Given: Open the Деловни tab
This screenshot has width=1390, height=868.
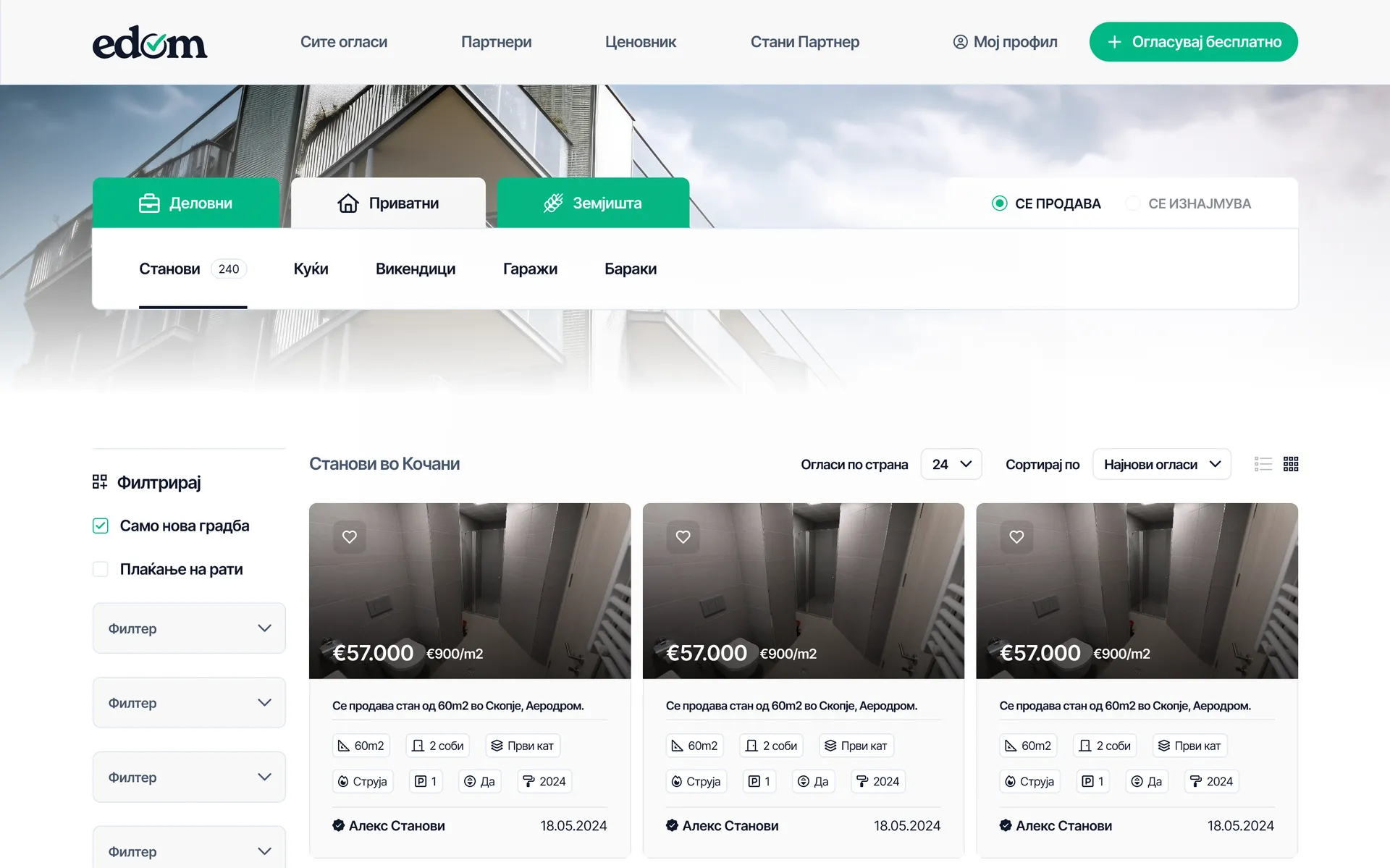Looking at the screenshot, I should (x=186, y=203).
